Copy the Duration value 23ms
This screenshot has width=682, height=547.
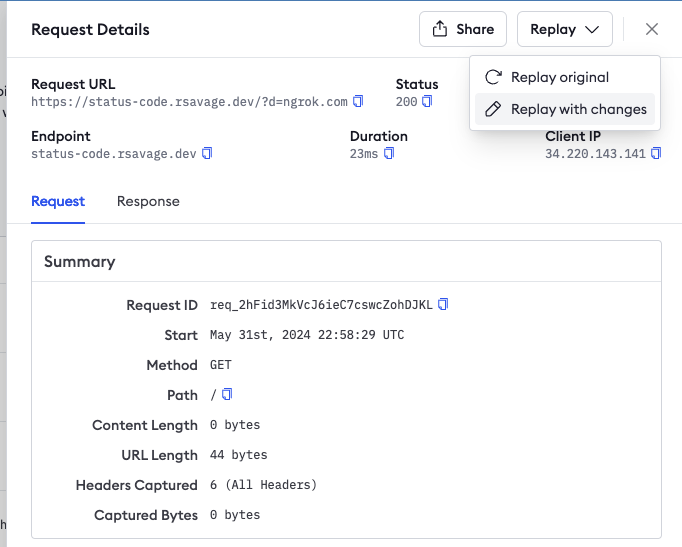pos(389,154)
